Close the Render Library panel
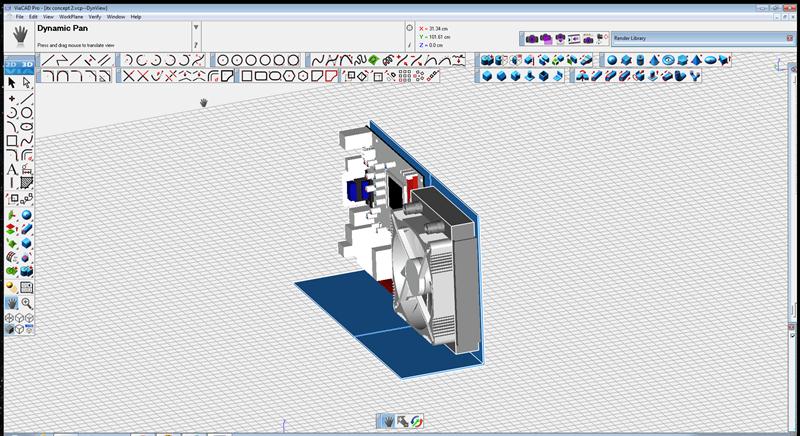Screen dimensions: 800x436 pos(790,38)
